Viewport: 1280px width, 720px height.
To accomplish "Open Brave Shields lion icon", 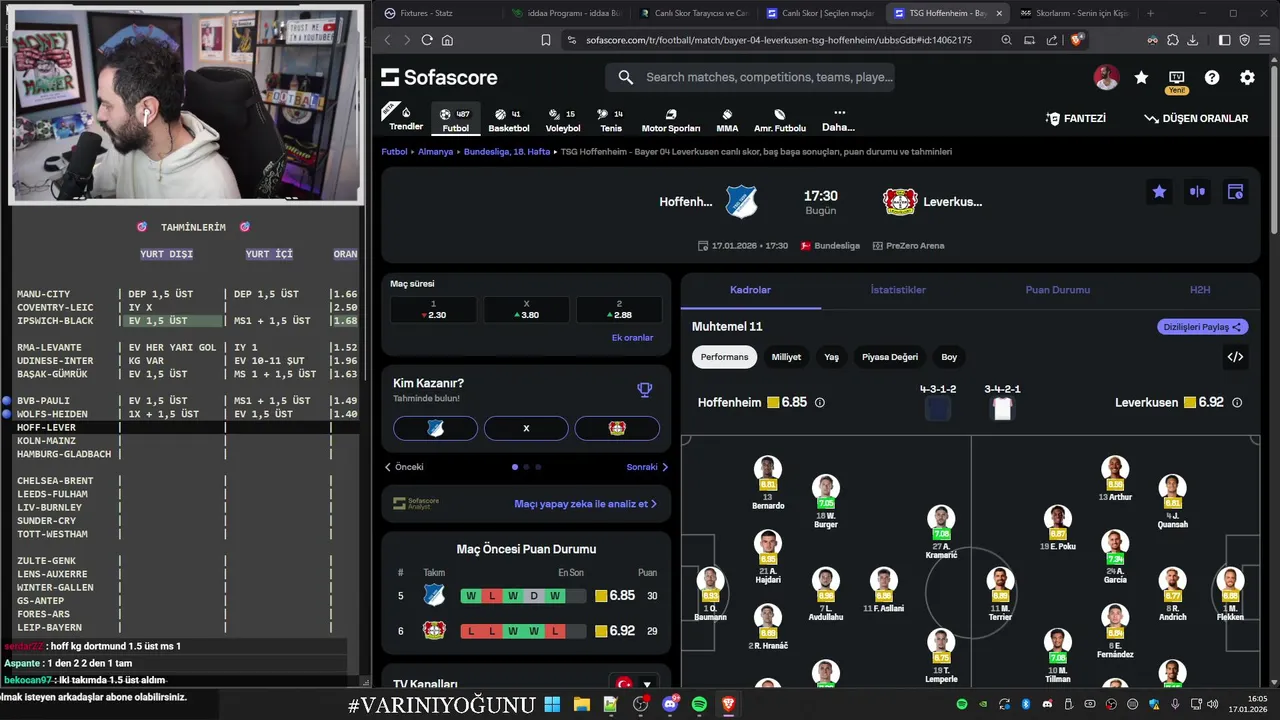I will (1077, 40).
